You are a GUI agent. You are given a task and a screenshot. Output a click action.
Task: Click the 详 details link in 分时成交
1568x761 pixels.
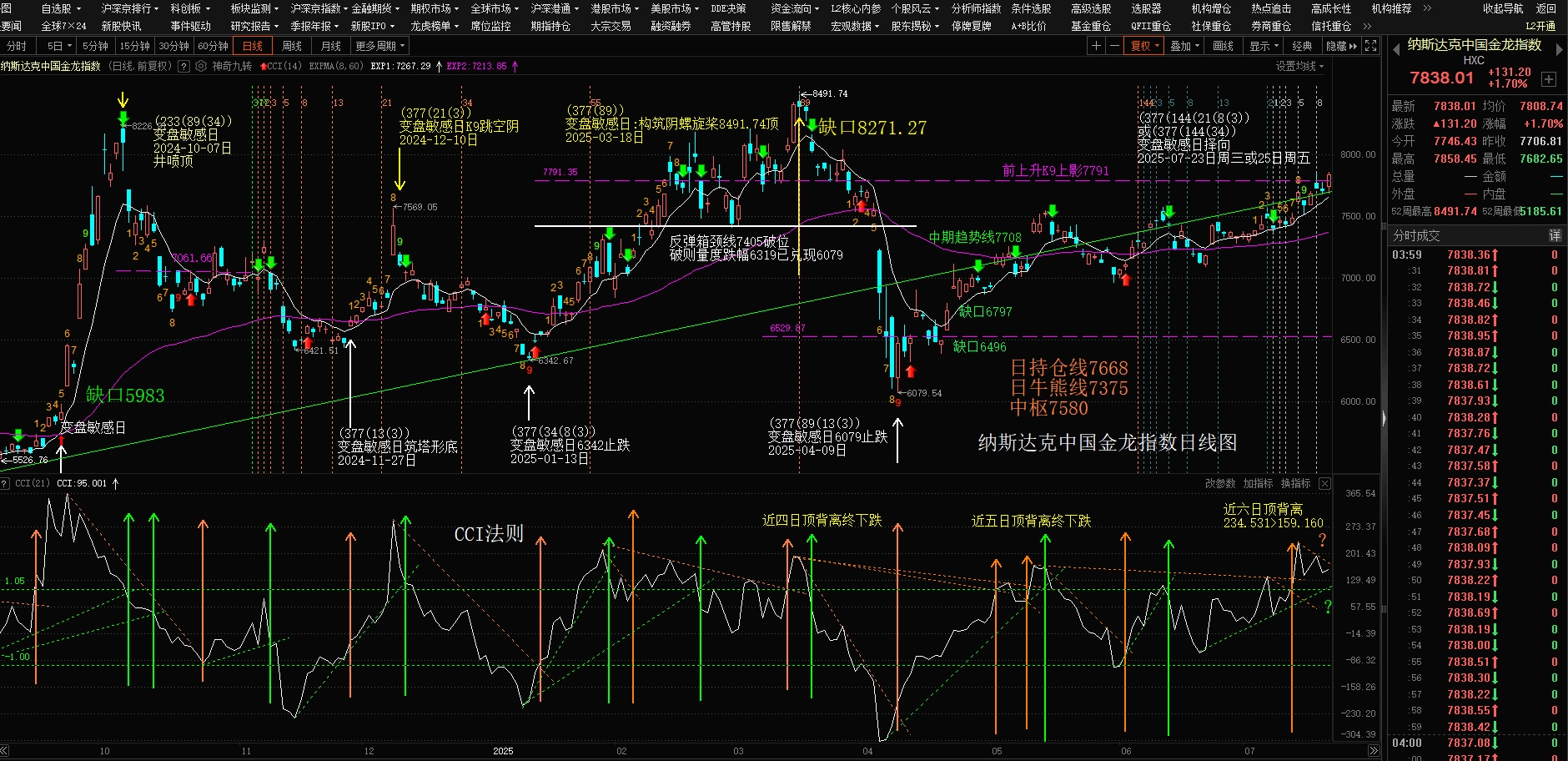1555,235
